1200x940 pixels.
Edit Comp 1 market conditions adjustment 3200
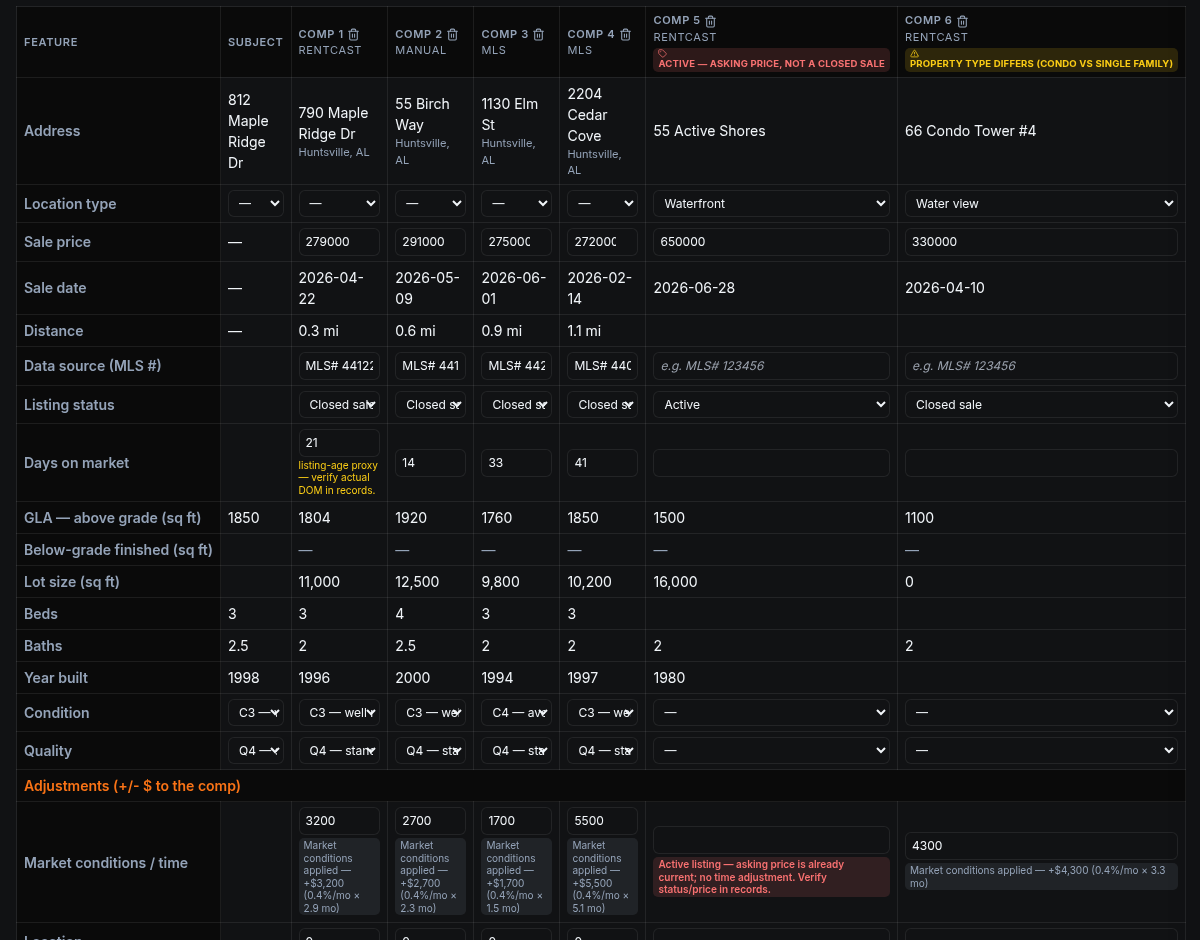pyautogui.click(x=339, y=821)
